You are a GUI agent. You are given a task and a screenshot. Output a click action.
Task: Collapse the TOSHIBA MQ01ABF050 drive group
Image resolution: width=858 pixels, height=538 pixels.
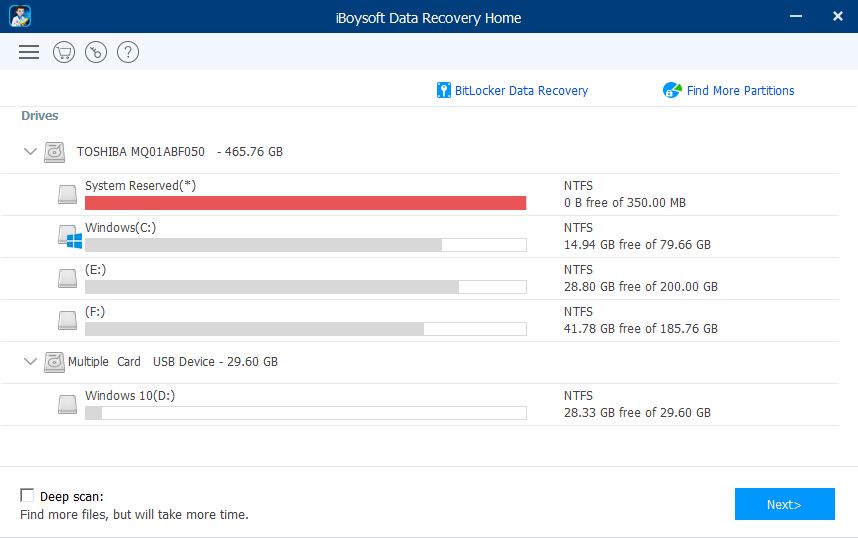(30, 152)
